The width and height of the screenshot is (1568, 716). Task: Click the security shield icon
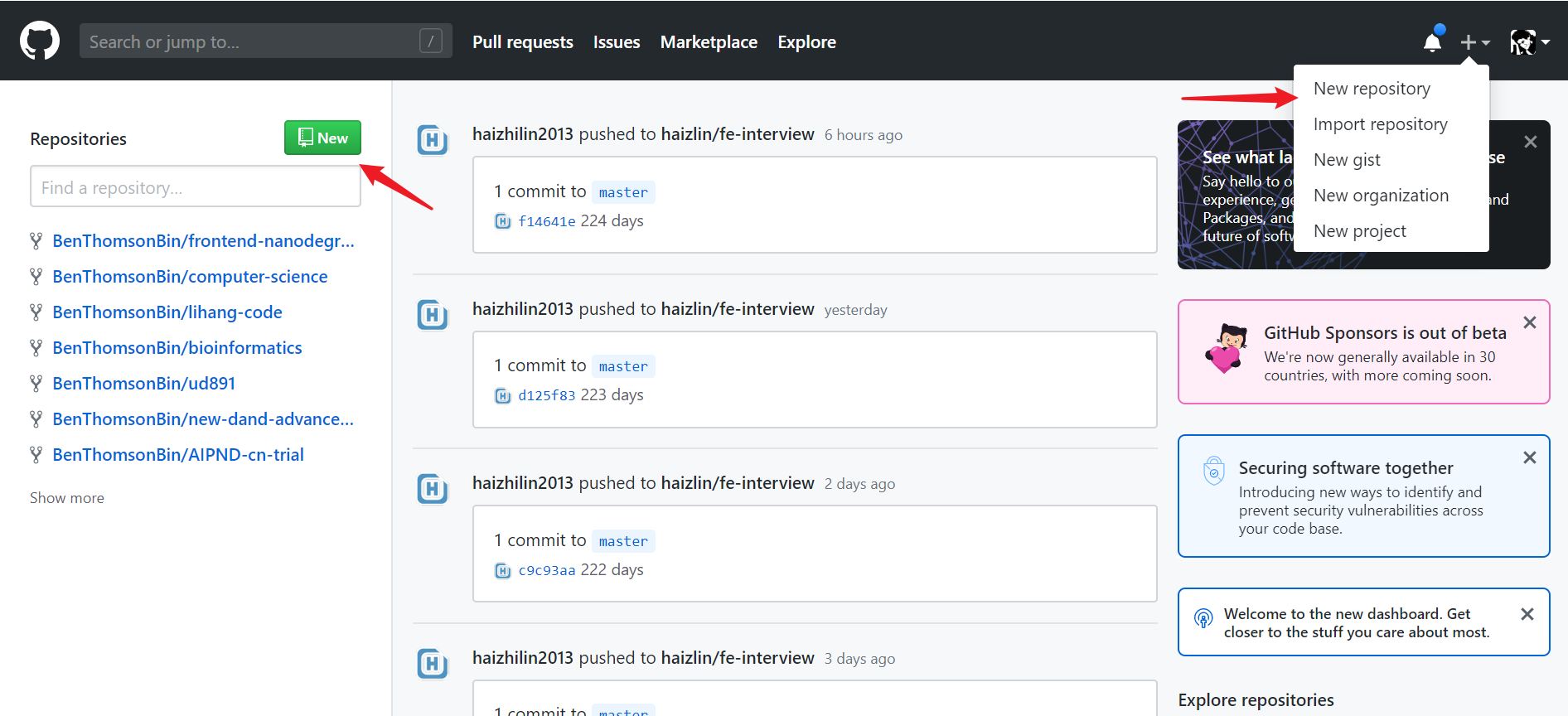(1214, 471)
